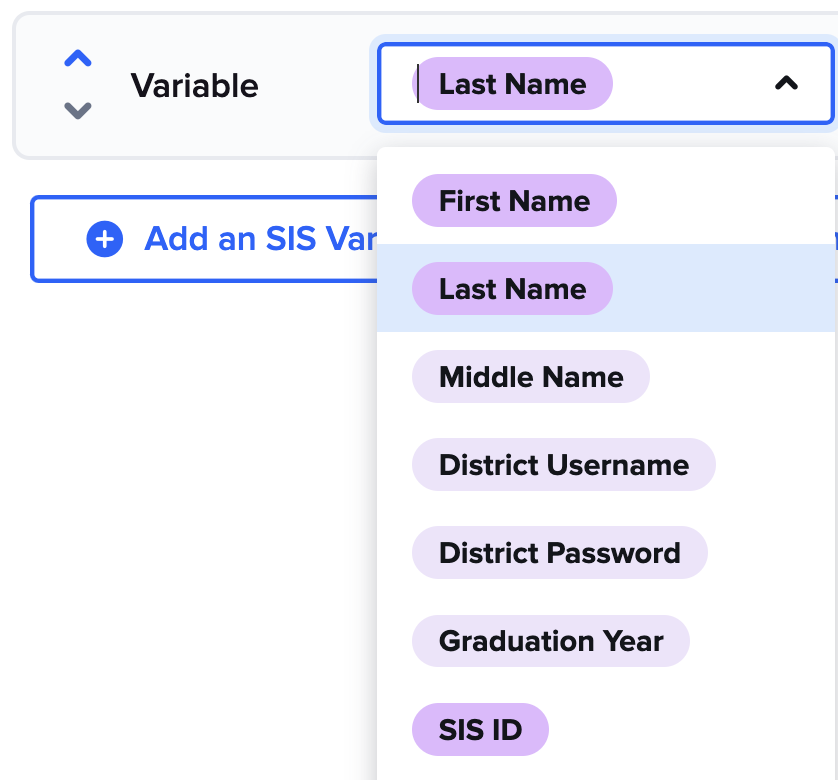Click the light-purple Middle Name tag

531,377
